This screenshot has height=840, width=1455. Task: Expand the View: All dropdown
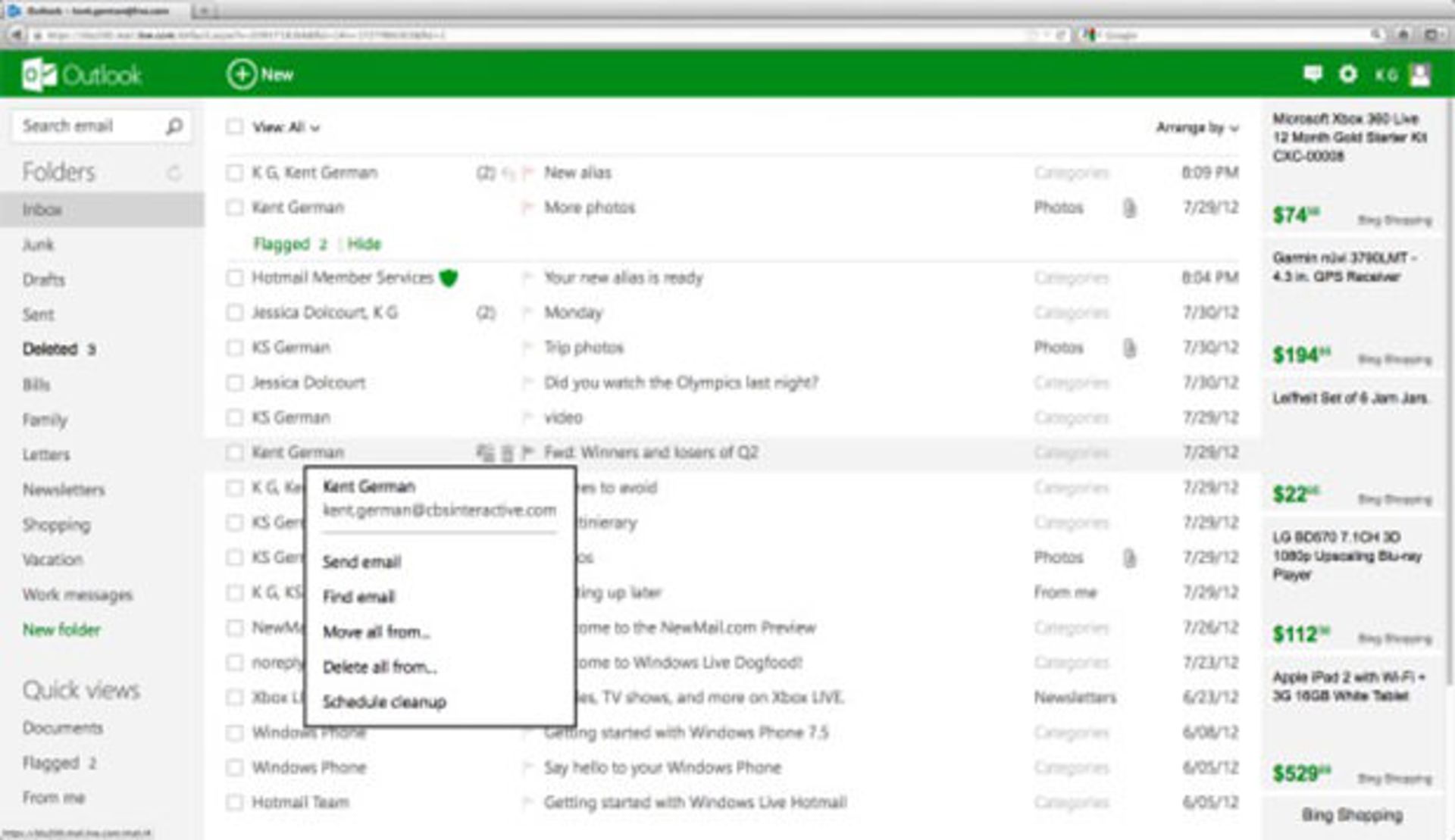(x=286, y=127)
